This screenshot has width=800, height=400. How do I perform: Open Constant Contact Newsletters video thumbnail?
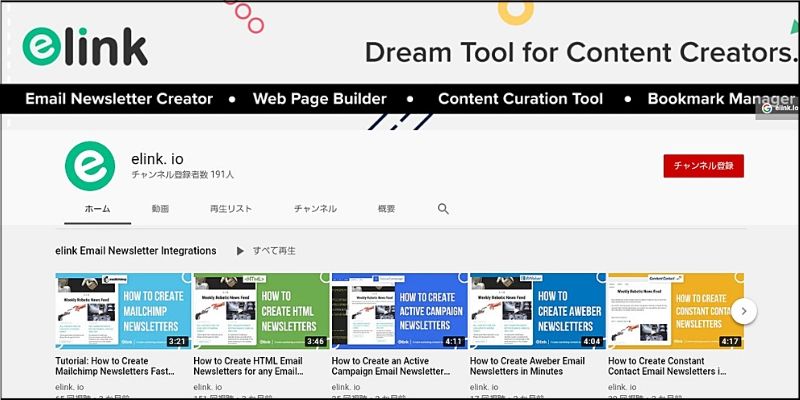click(x=676, y=311)
